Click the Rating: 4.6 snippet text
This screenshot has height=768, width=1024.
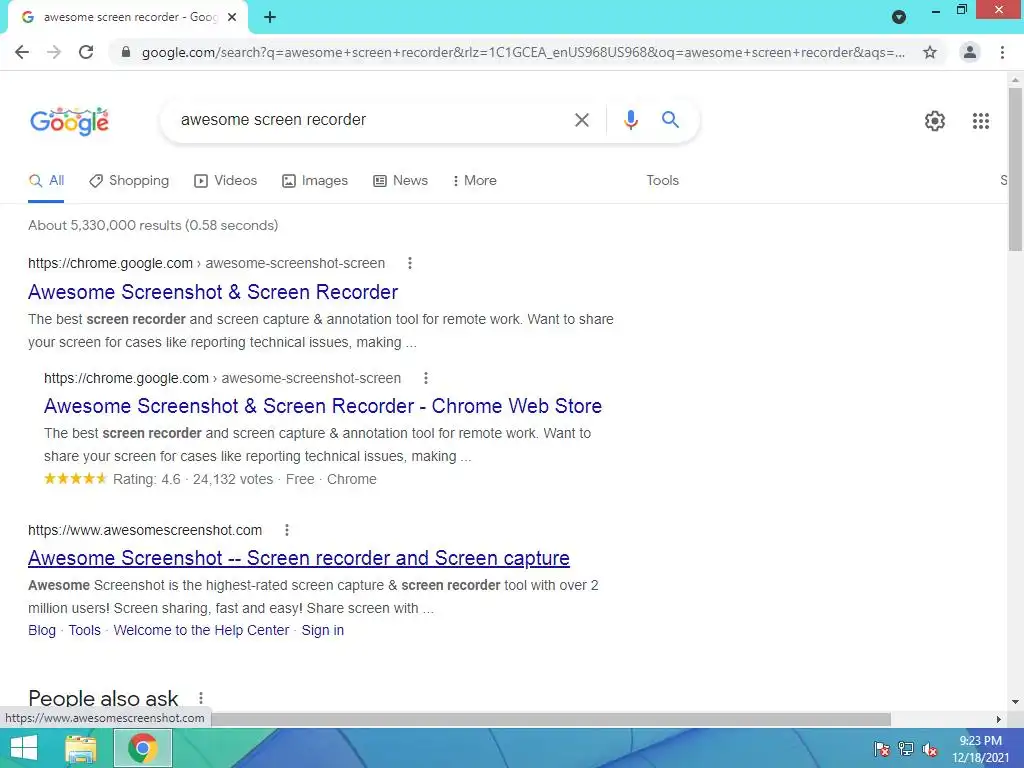[x=146, y=479]
